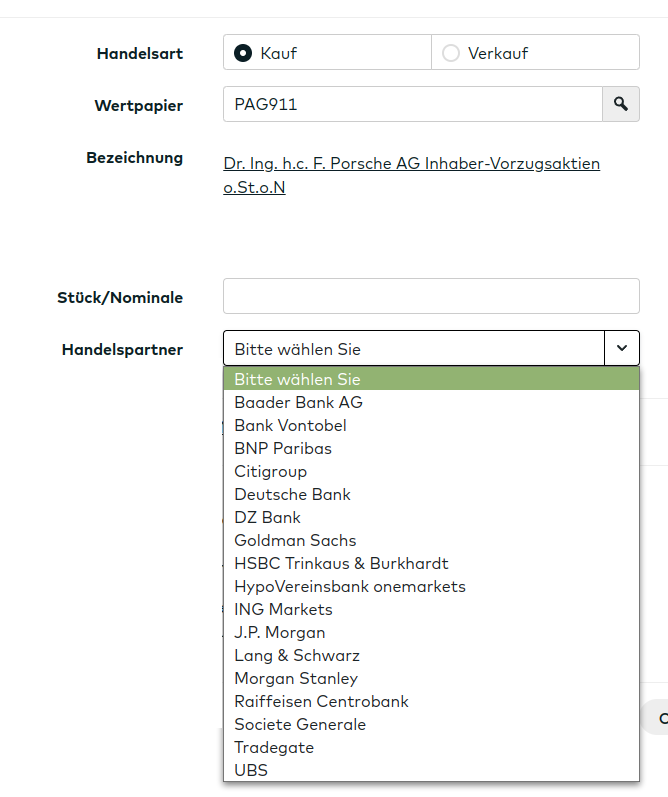Pick Goldman Sachs as Handelspartner

(295, 540)
